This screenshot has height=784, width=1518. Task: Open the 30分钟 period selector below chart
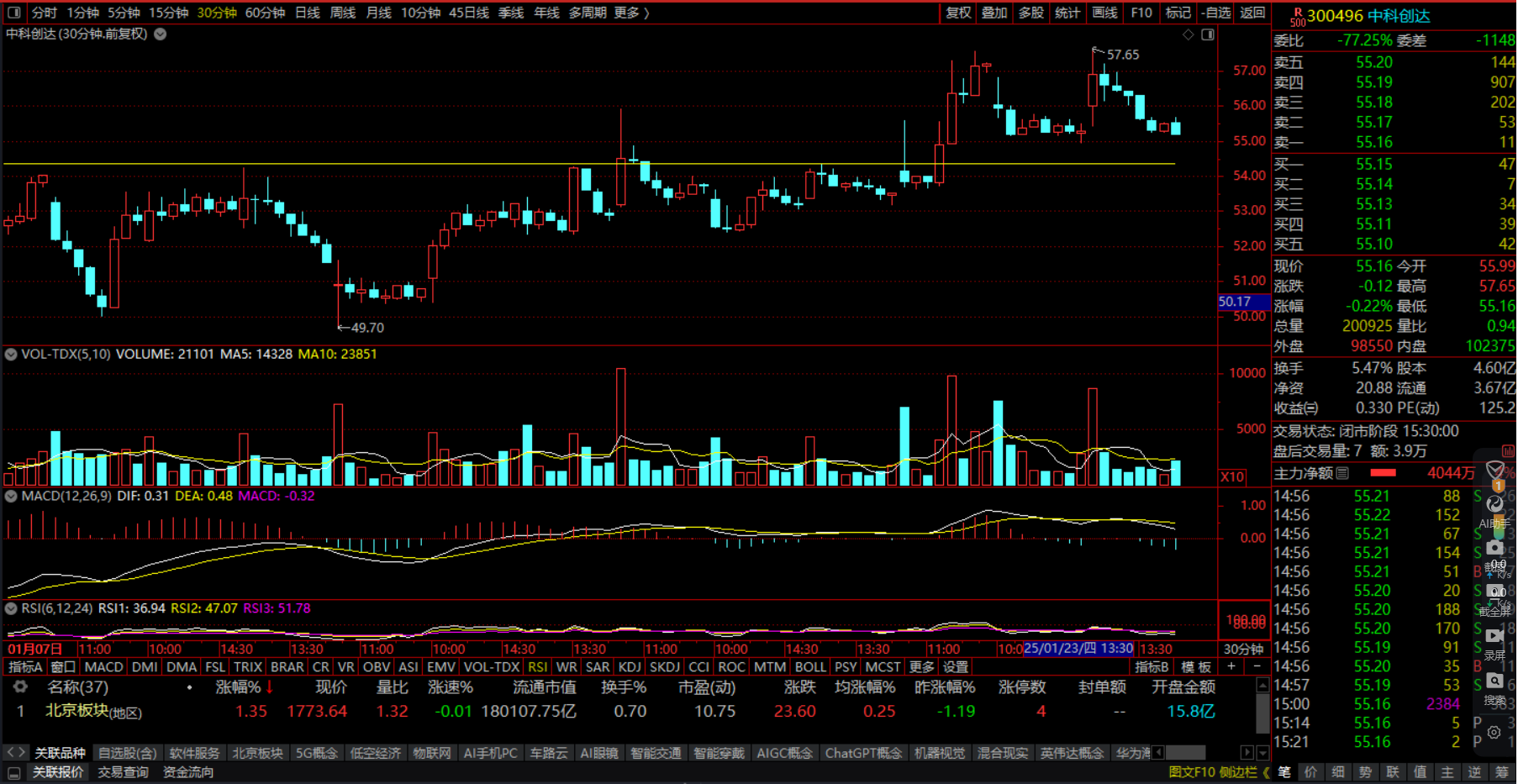tap(1243, 649)
